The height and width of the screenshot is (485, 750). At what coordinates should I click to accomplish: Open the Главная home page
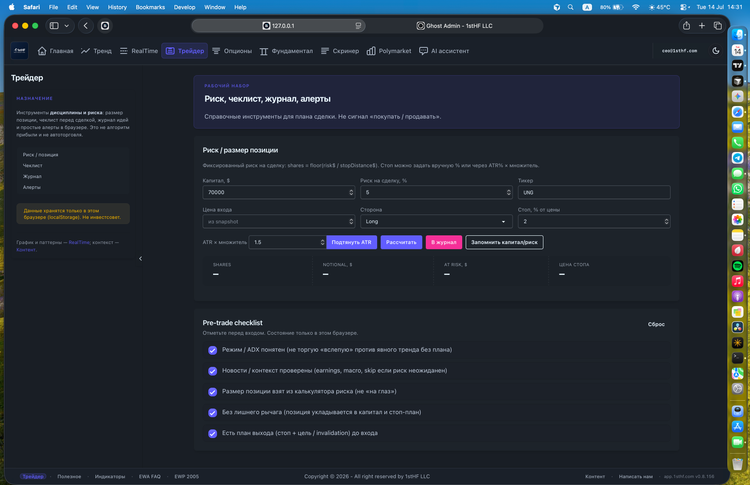55,51
